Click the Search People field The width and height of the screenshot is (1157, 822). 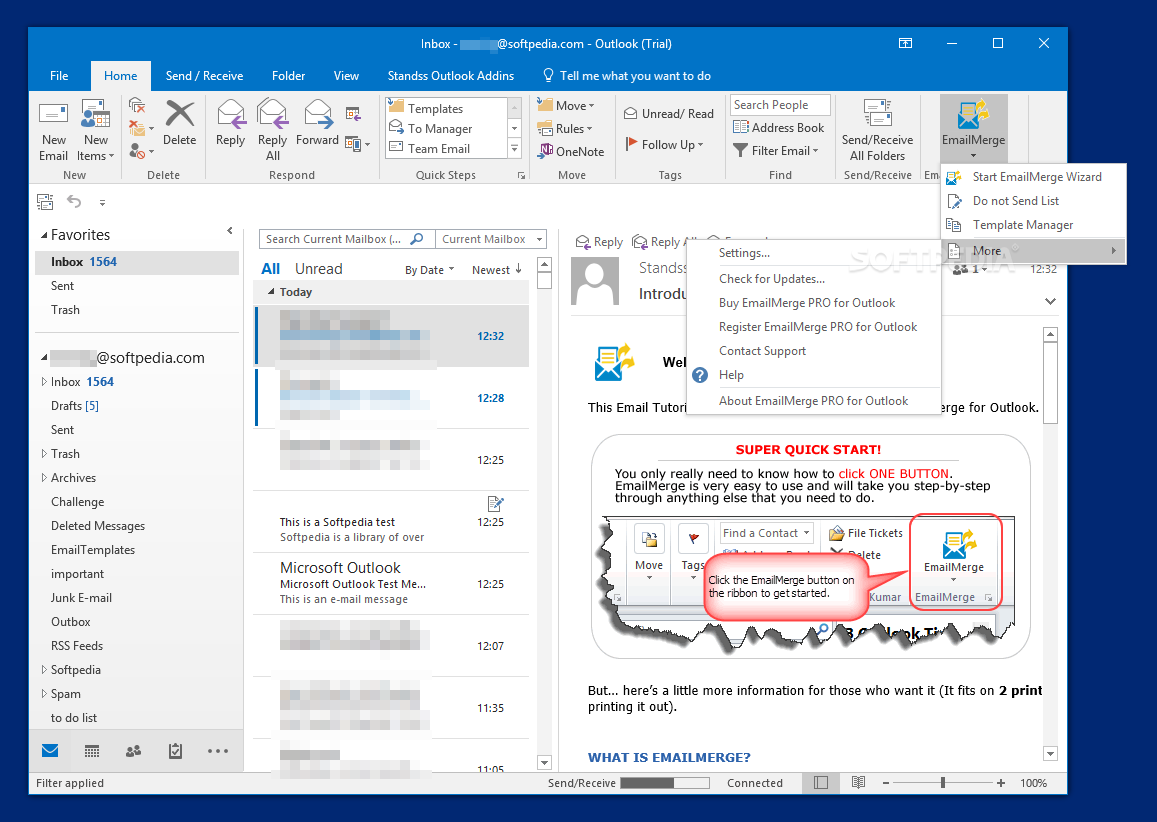click(x=781, y=105)
